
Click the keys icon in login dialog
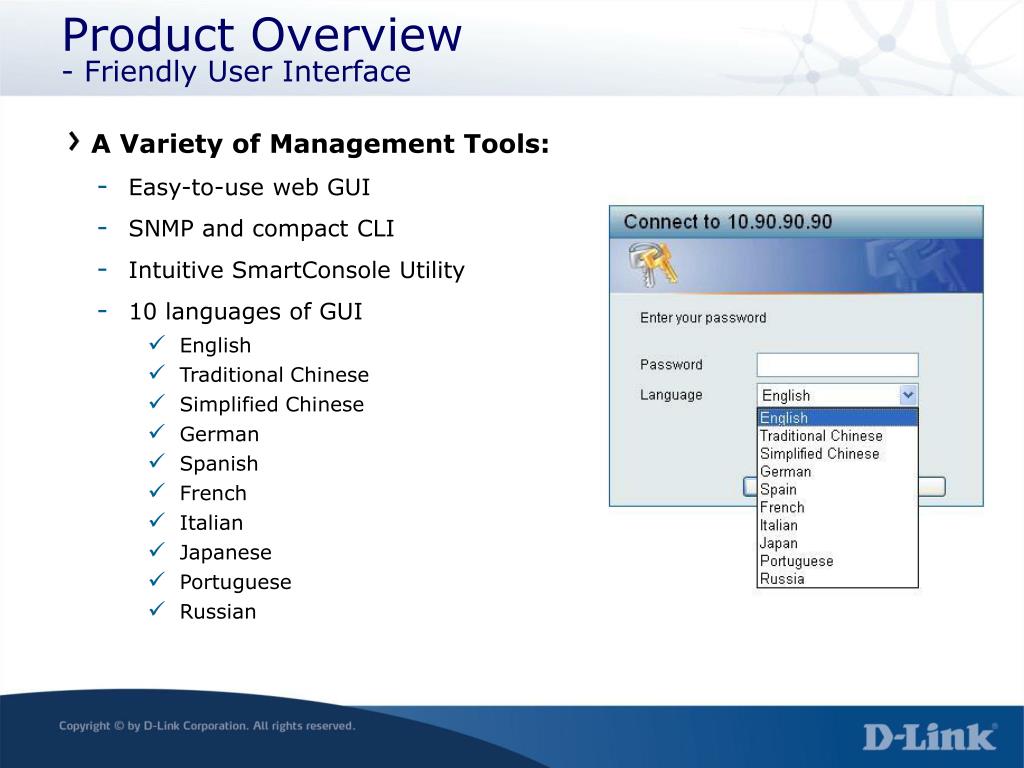click(653, 264)
